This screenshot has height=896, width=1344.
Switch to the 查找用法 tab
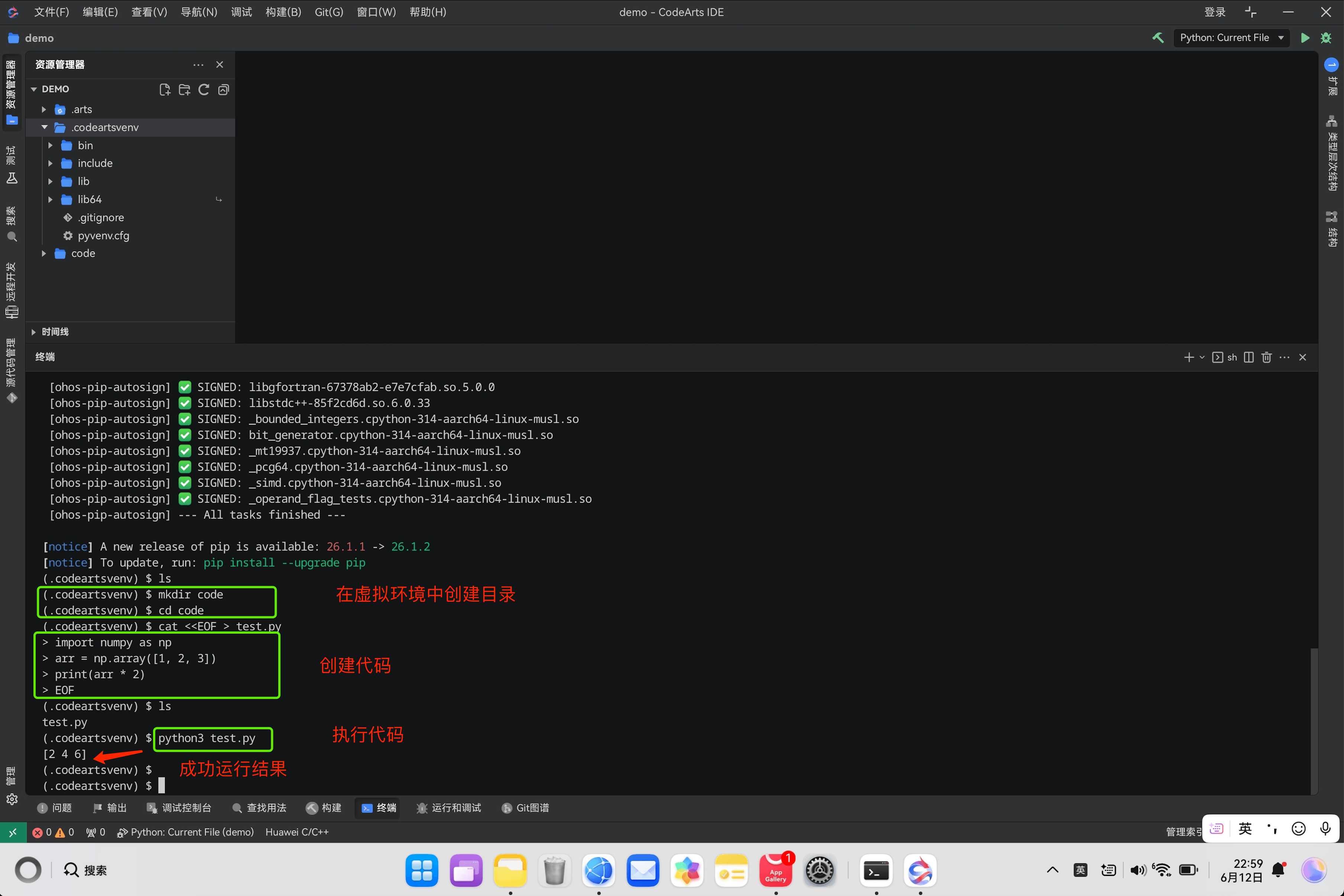point(259,808)
